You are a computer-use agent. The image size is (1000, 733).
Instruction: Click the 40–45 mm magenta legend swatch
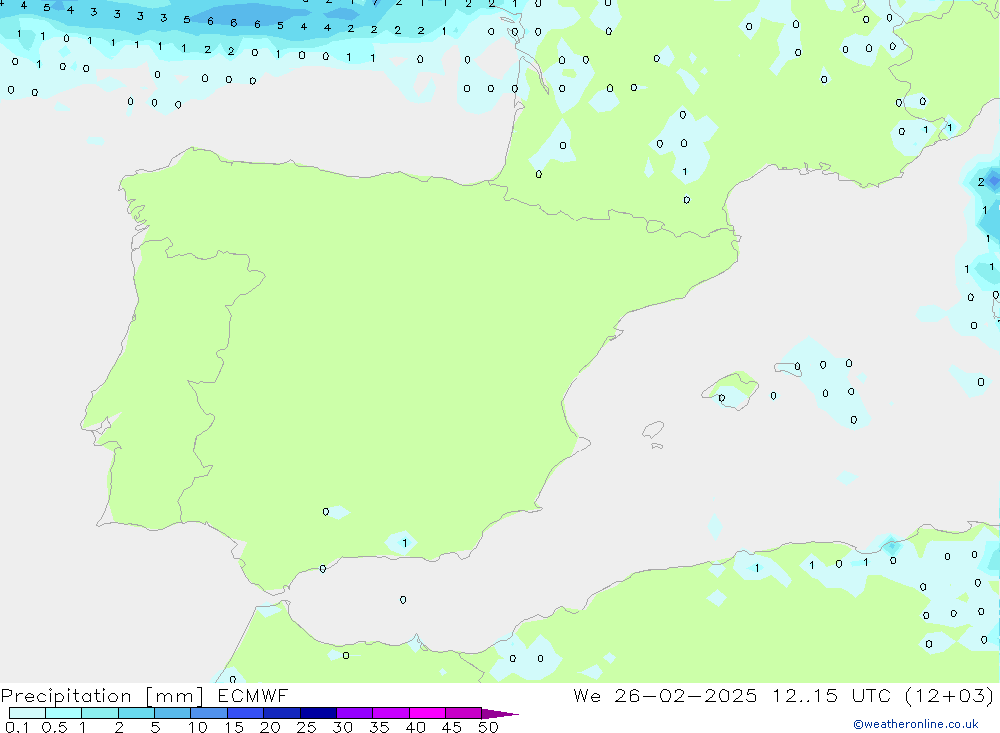(x=427, y=713)
